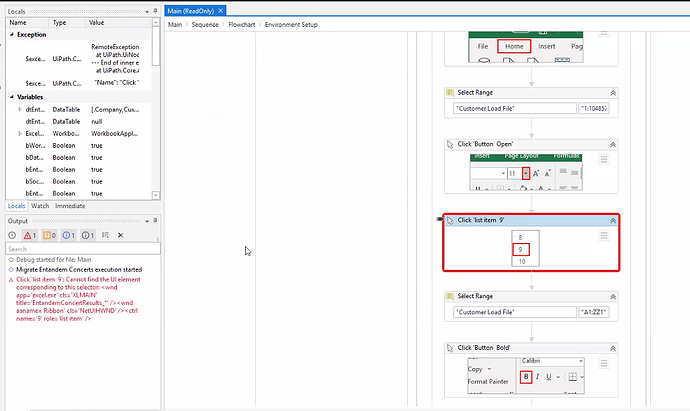Viewport: 690px width, 411px height.
Task: Go to Flowchart in the breadcrumb
Action: [242, 25]
